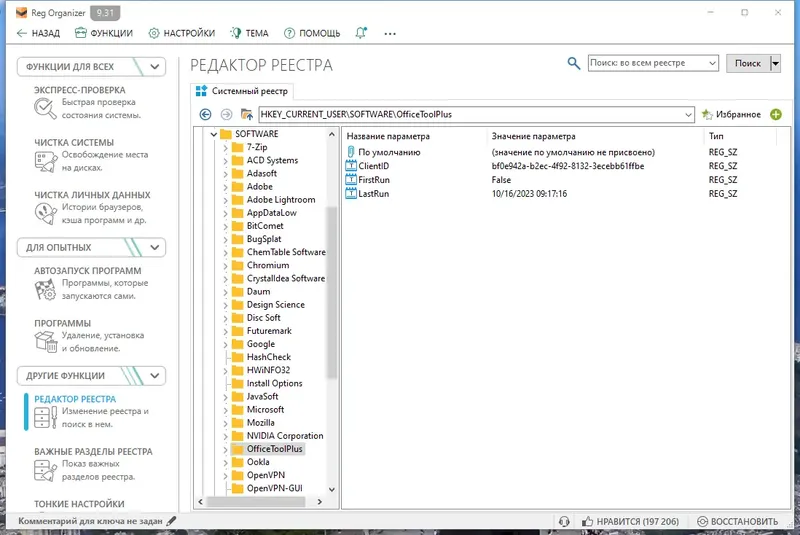Image resolution: width=800 pixels, height=535 pixels.
Task: Click the OfficeToolPlus folder icon
Action: [237, 449]
